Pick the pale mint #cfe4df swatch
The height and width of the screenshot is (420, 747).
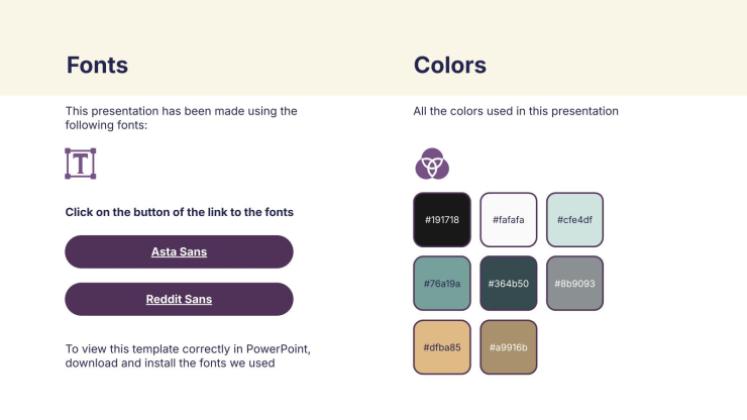575,219
